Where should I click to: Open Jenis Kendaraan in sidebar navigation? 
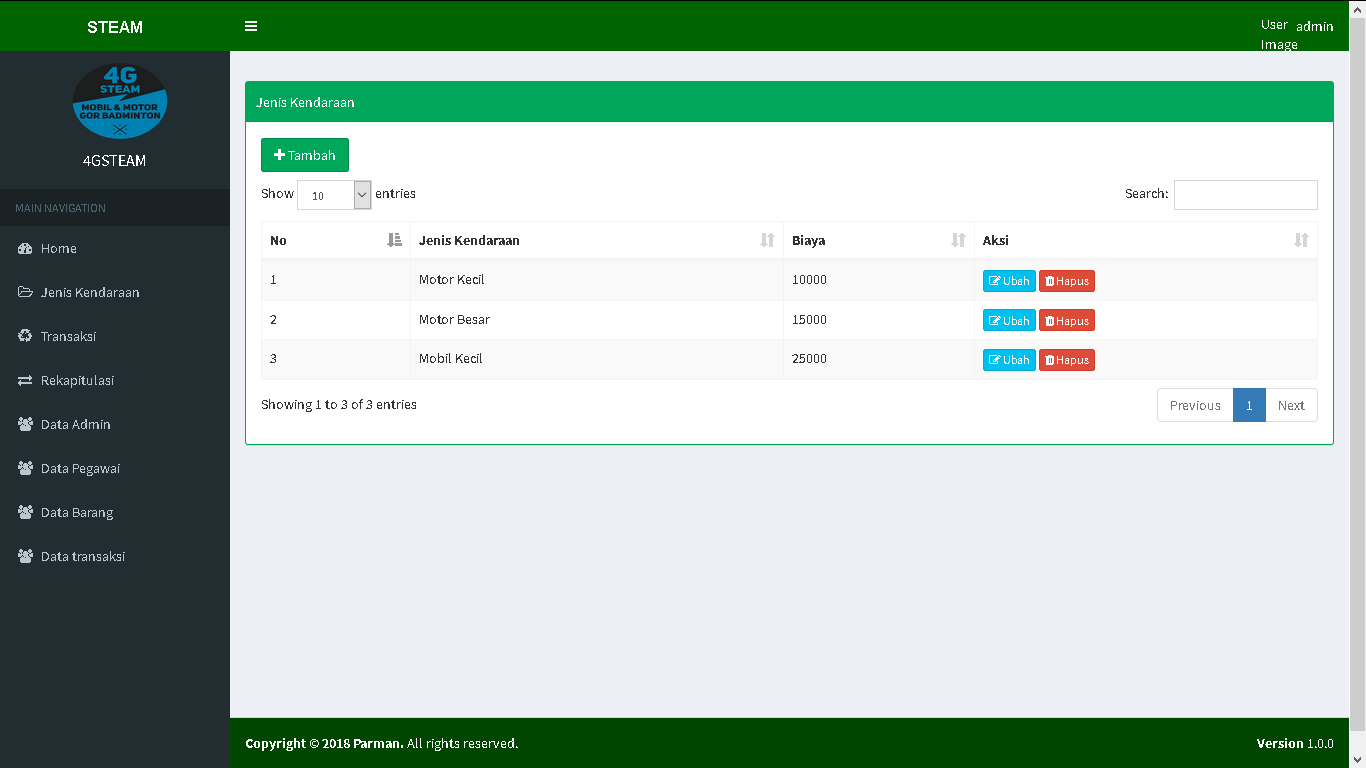[89, 292]
